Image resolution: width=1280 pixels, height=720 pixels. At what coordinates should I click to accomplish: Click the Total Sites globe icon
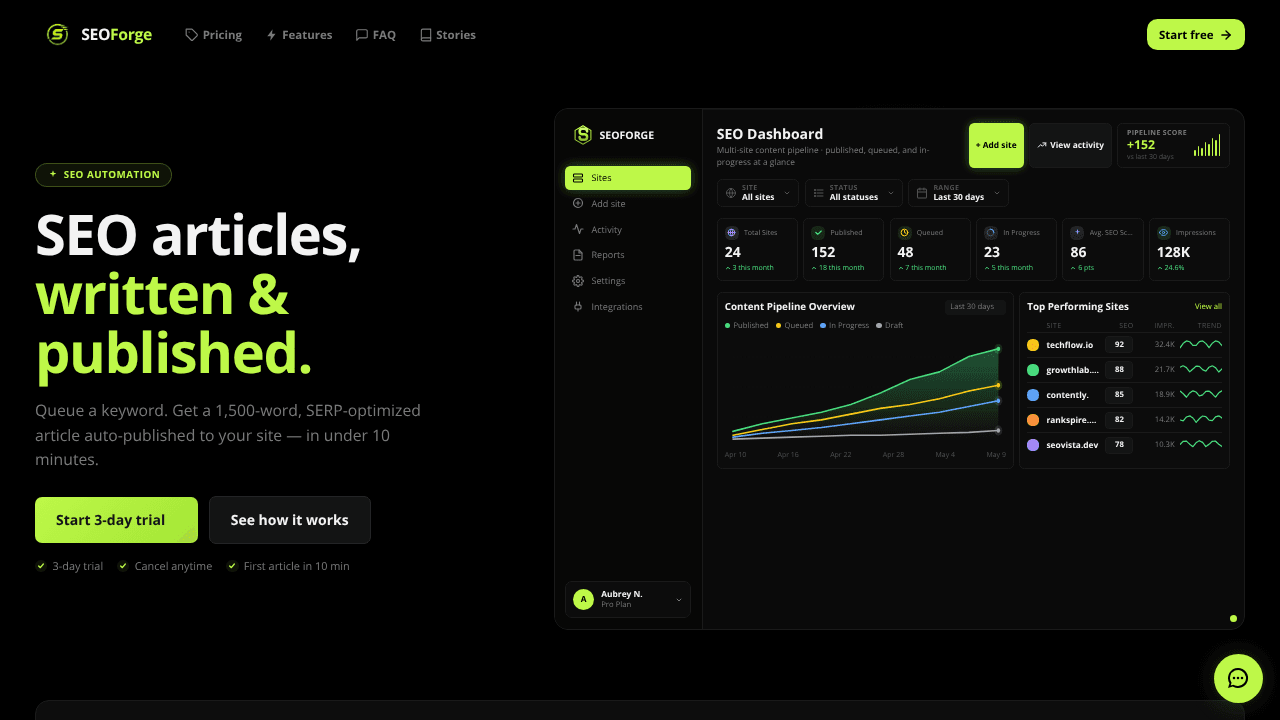(731, 232)
